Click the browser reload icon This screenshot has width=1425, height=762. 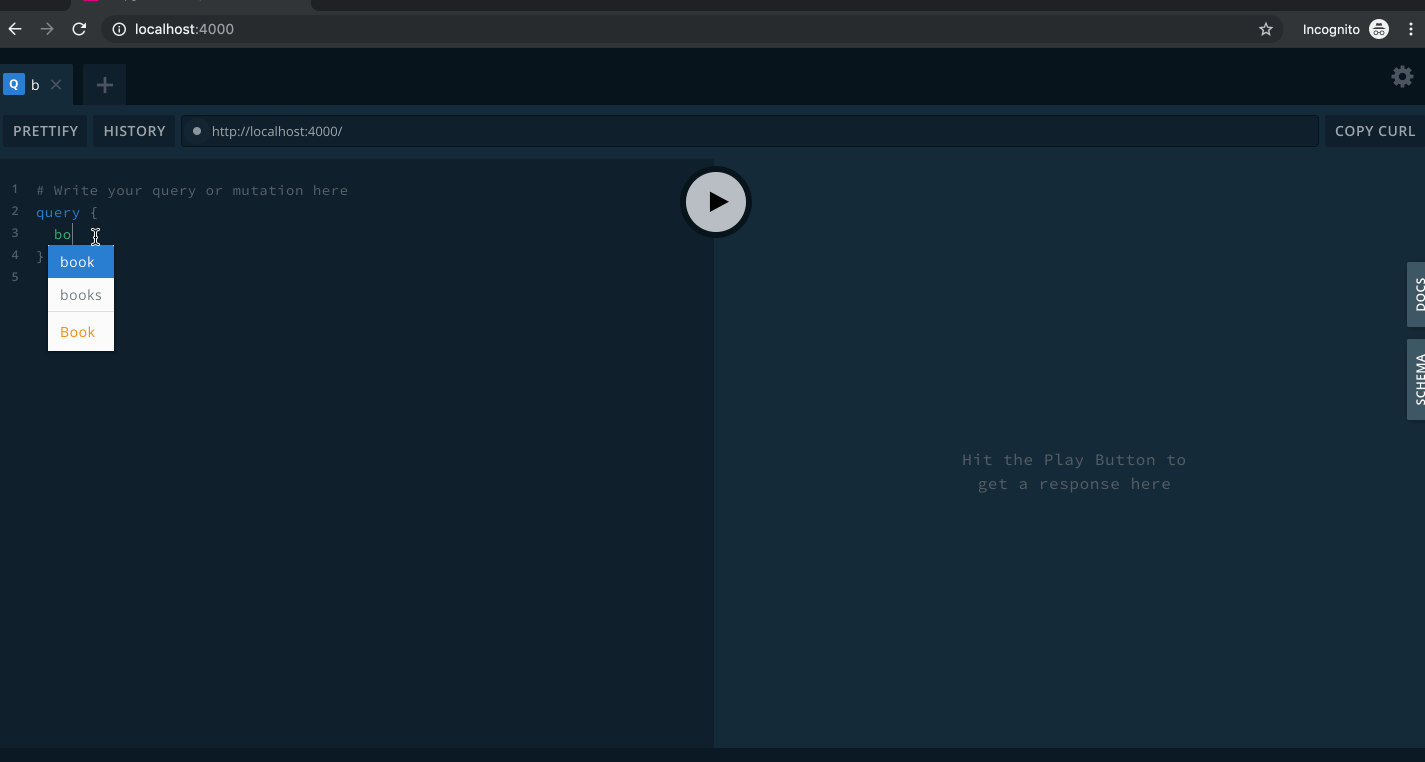(x=79, y=29)
